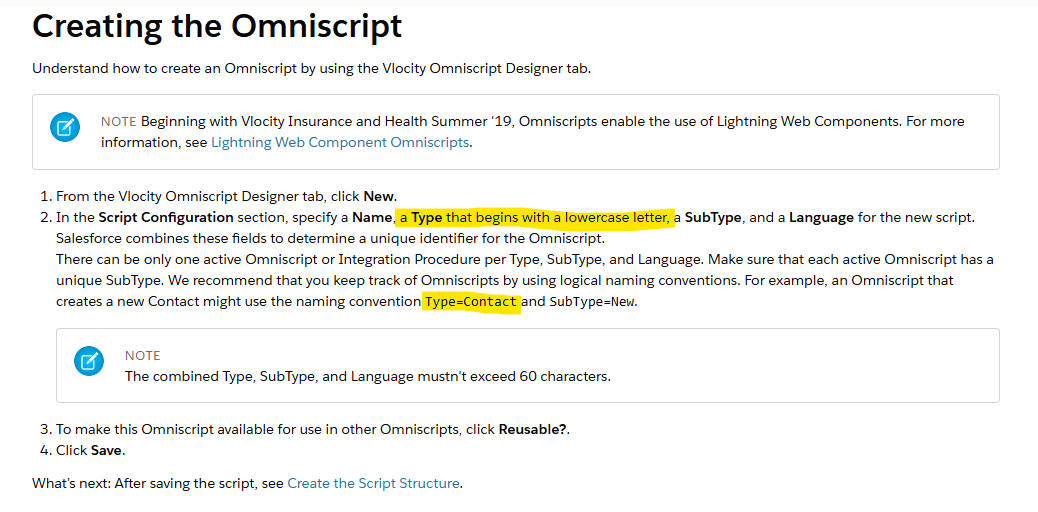Click the highlighted phrase about lowercase letter Type
This screenshot has height=512, width=1038.
[x=534, y=218]
